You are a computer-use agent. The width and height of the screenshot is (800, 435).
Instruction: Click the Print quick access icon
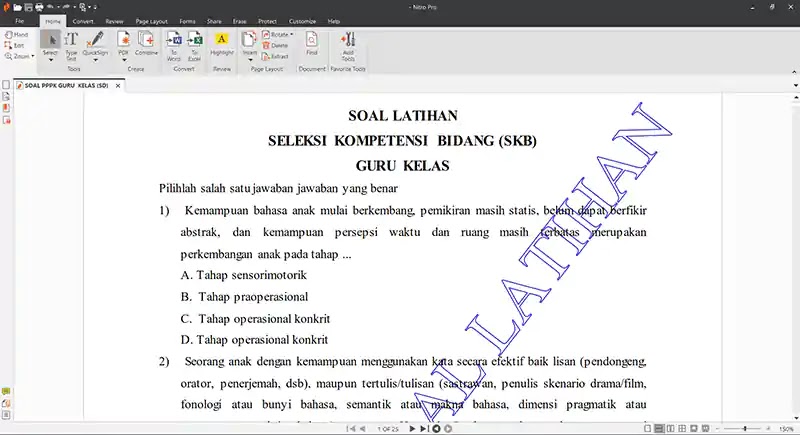[x=39, y=7]
